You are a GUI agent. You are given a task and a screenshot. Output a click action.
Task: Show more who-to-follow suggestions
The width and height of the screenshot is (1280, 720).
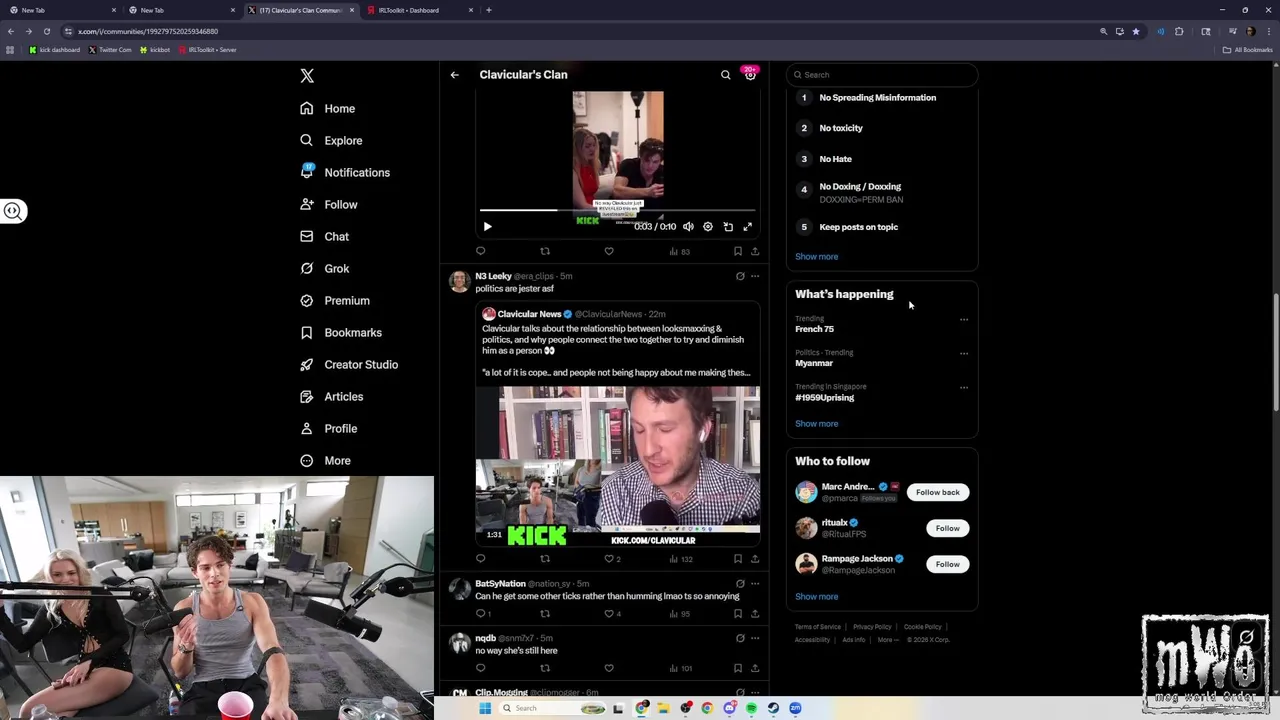tap(816, 597)
